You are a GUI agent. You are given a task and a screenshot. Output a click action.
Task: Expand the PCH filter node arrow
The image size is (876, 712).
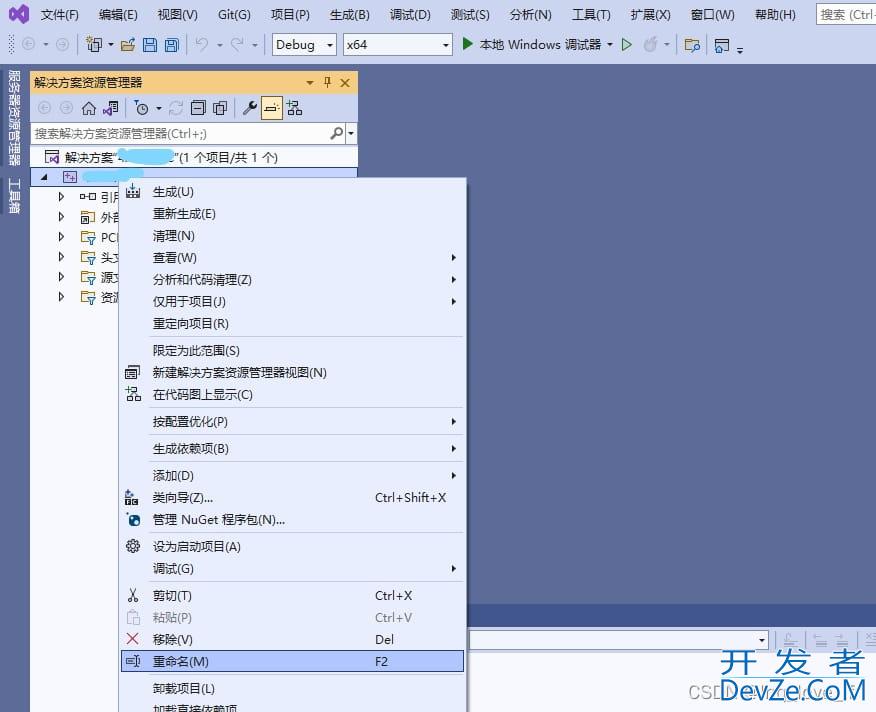pos(61,236)
